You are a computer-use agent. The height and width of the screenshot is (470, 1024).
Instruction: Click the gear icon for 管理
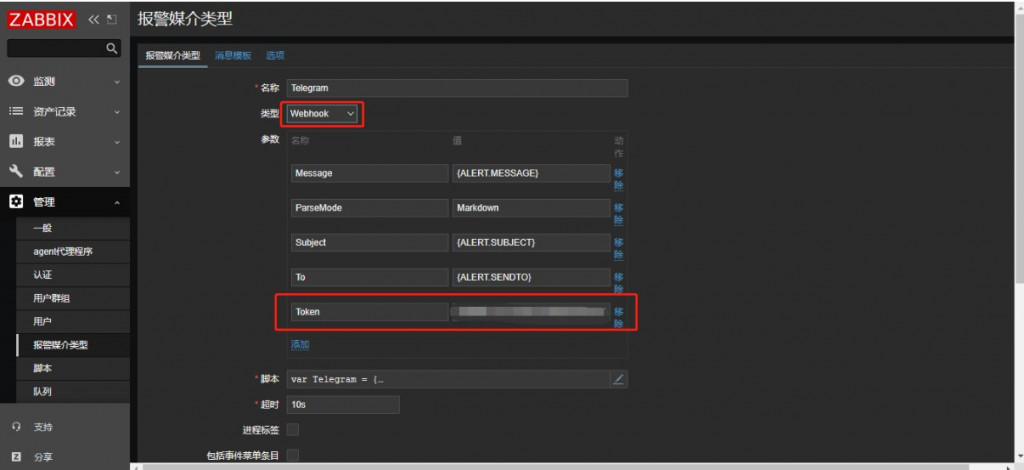pyautogui.click(x=16, y=202)
